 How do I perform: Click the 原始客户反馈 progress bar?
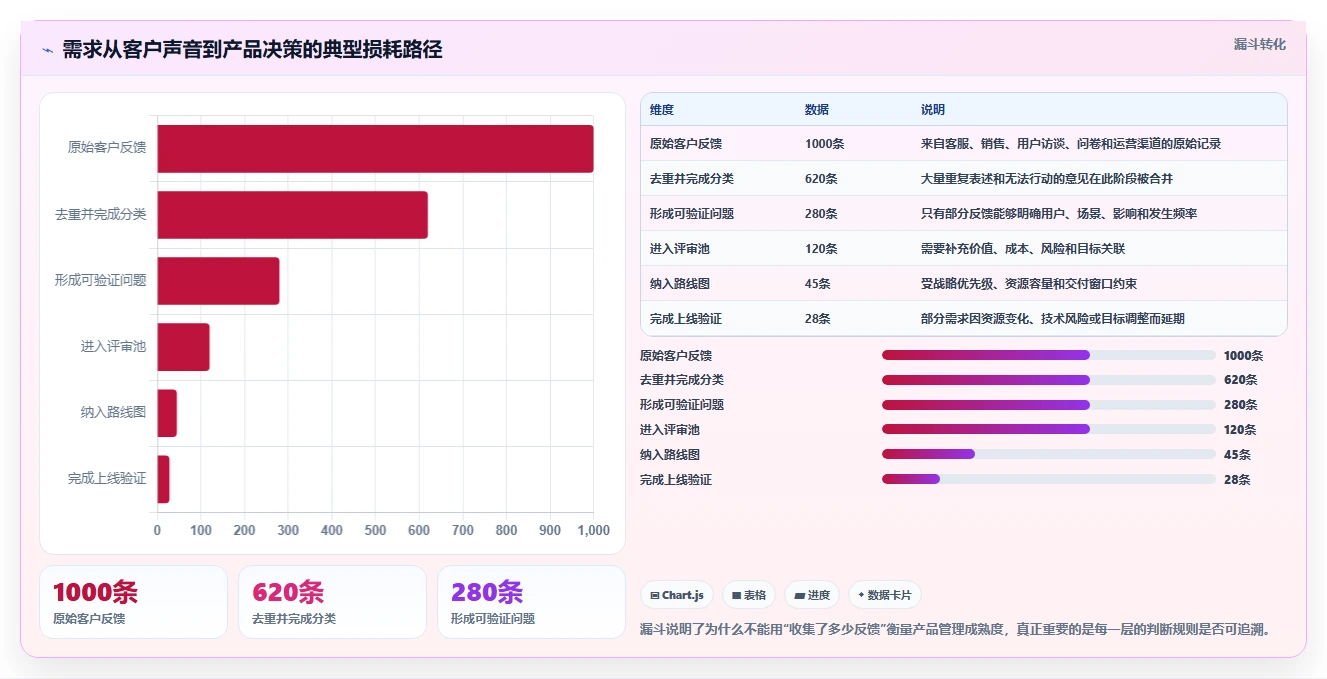tap(1049, 355)
